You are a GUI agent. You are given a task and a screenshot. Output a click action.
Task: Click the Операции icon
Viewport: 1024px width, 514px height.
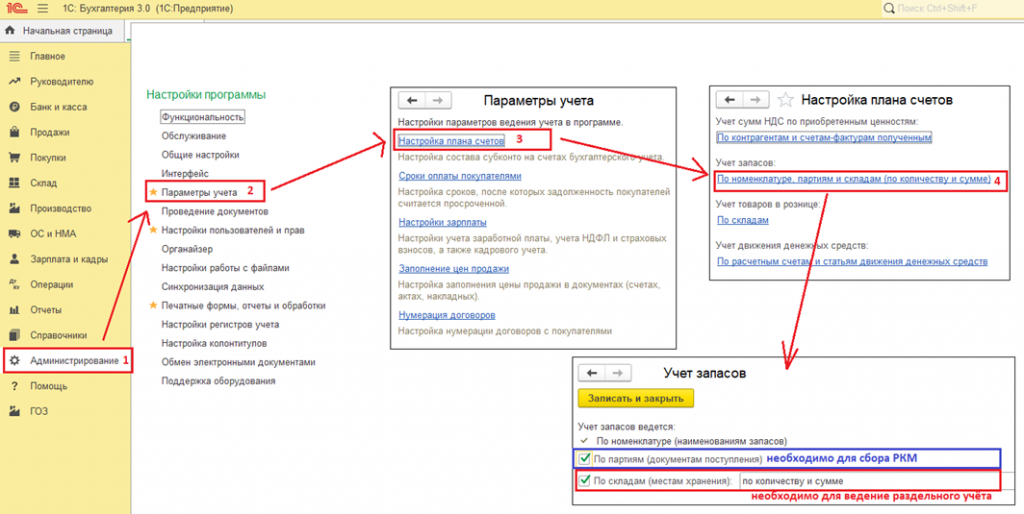[x=14, y=284]
